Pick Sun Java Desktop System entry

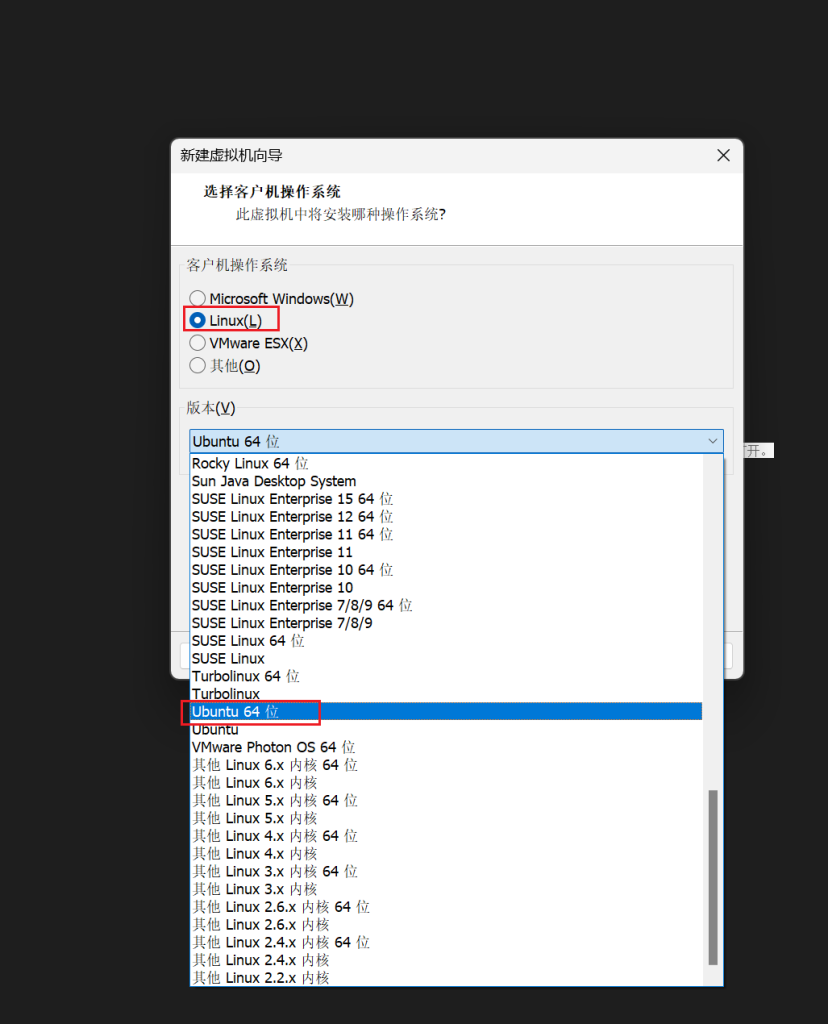(273, 481)
